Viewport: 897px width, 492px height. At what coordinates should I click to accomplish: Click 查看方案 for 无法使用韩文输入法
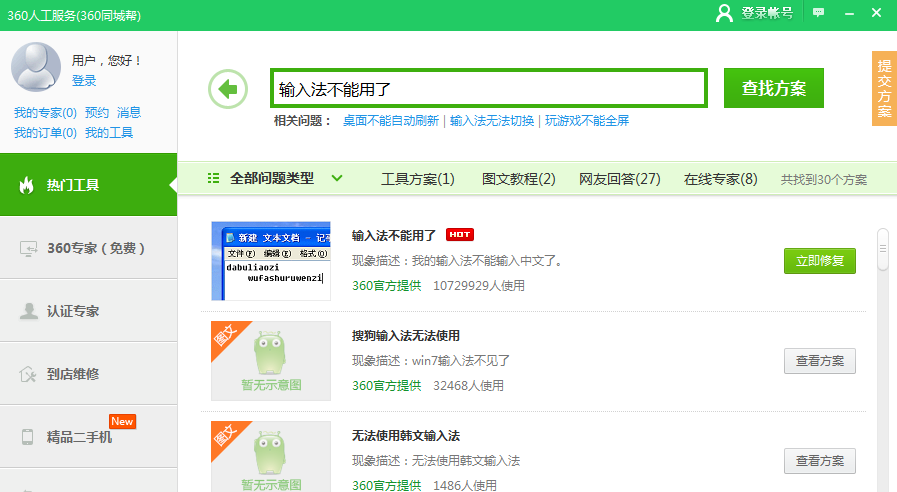tap(820, 461)
